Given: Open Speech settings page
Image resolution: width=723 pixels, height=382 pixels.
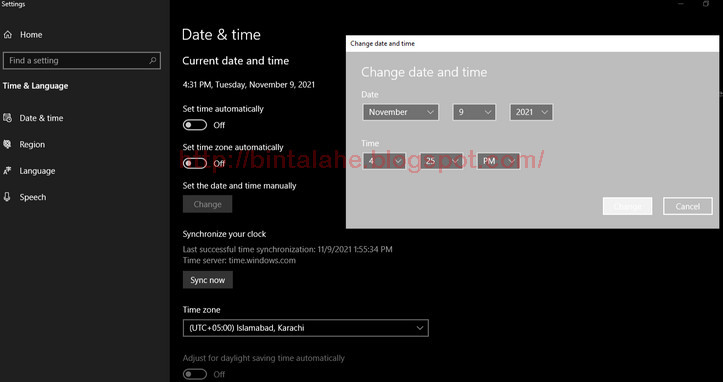Looking at the screenshot, I should pyautogui.click(x=32, y=197).
